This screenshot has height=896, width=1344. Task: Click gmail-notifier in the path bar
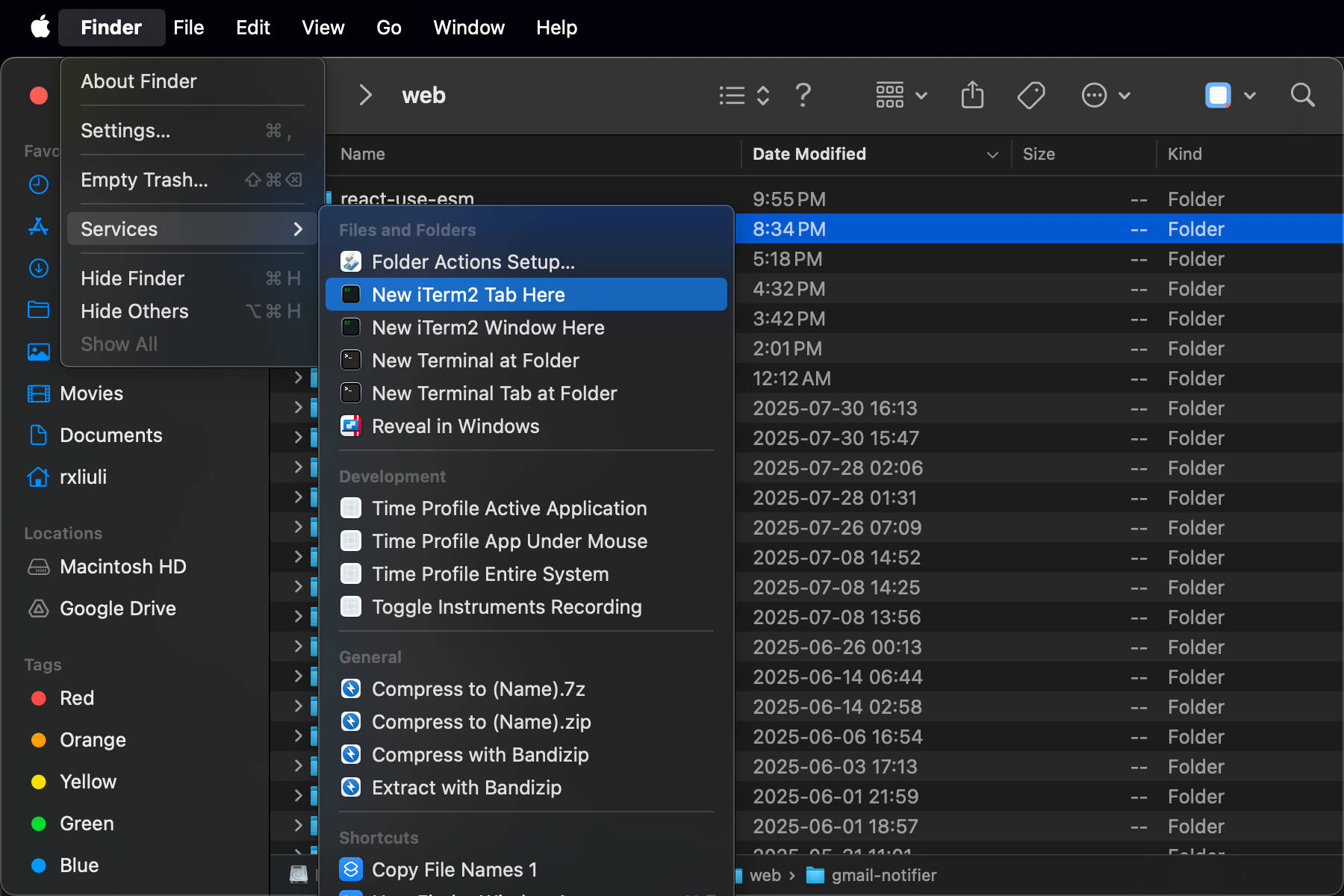coord(872,876)
